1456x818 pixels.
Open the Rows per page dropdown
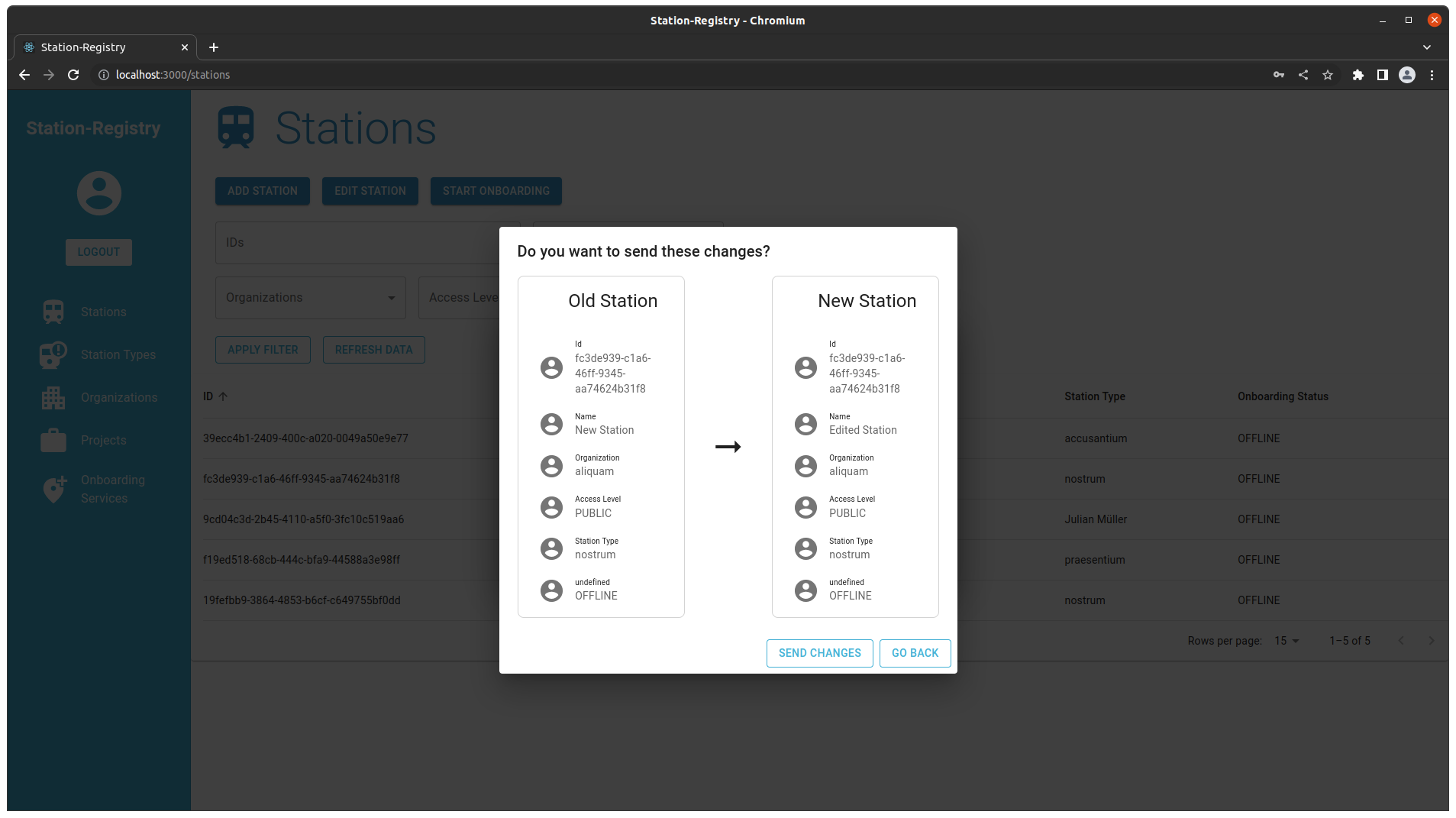[x=1287, y=641]
